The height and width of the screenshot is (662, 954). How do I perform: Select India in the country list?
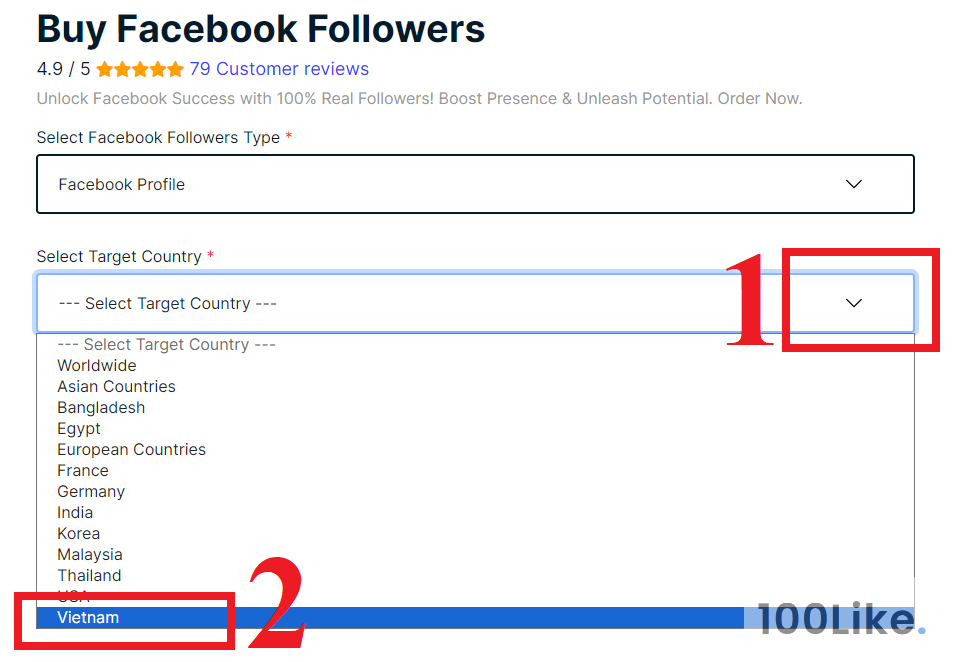click(75, 513)
